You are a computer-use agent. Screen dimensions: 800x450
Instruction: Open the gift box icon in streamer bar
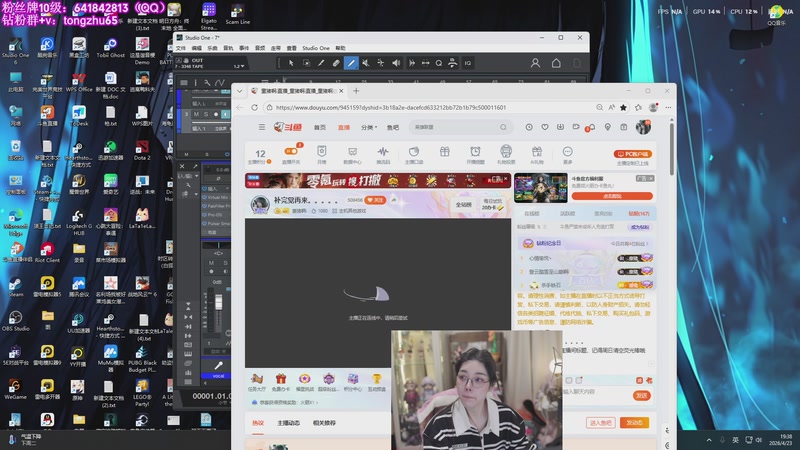coord(445,152)
